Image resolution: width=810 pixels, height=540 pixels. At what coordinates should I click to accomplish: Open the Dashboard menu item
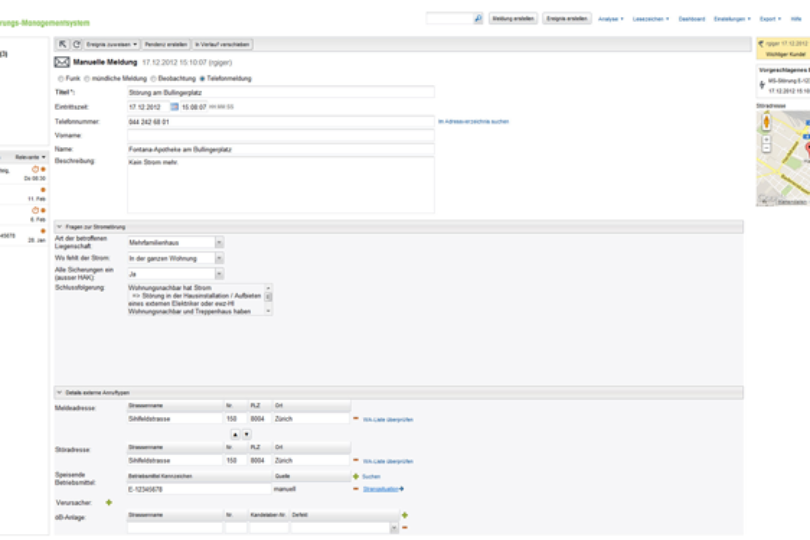tap(691, 18)
